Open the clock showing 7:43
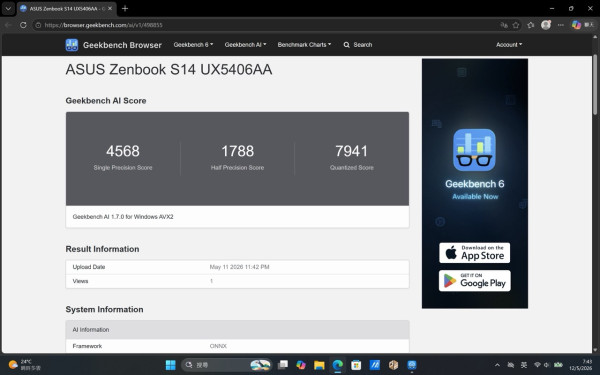Screen dimensions: 600x375 pos(581,365)
